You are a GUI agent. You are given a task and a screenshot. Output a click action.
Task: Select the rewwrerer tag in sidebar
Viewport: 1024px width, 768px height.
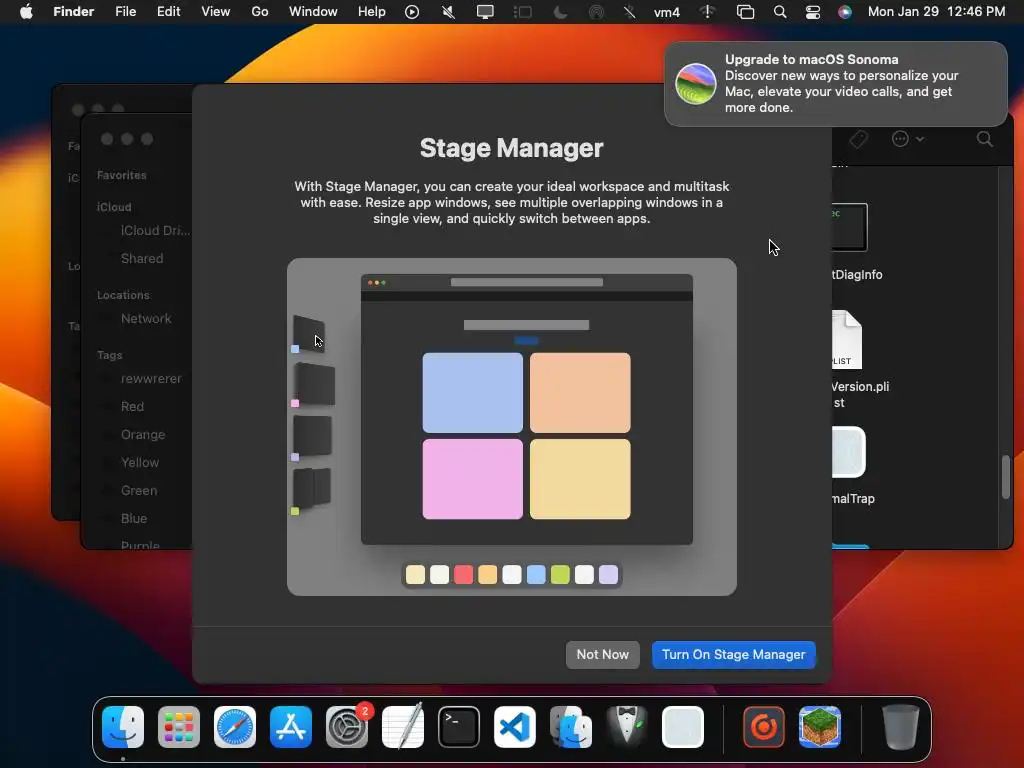151,379
